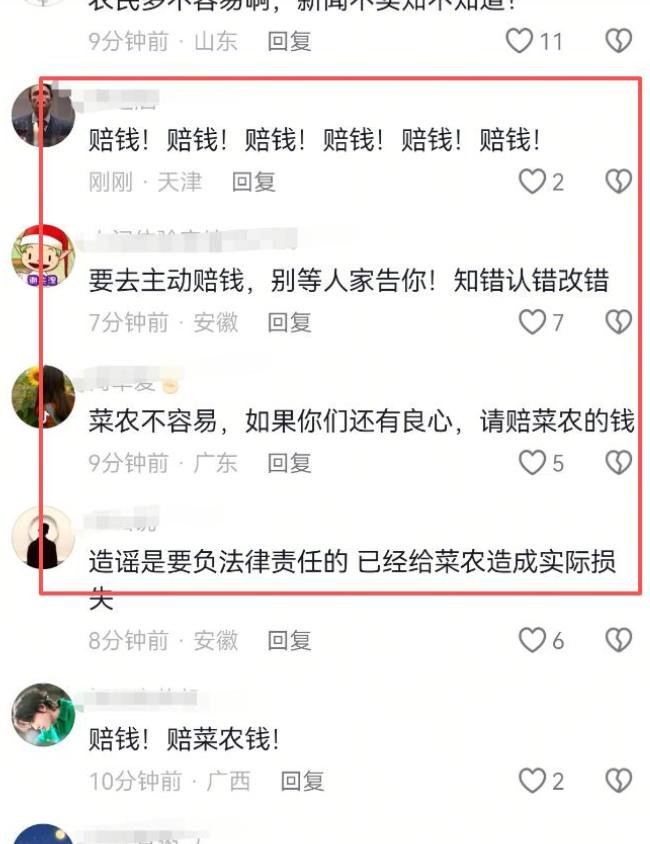
Task: Reply to the 10分钟前 Guangxi comment
Action: 302,781
